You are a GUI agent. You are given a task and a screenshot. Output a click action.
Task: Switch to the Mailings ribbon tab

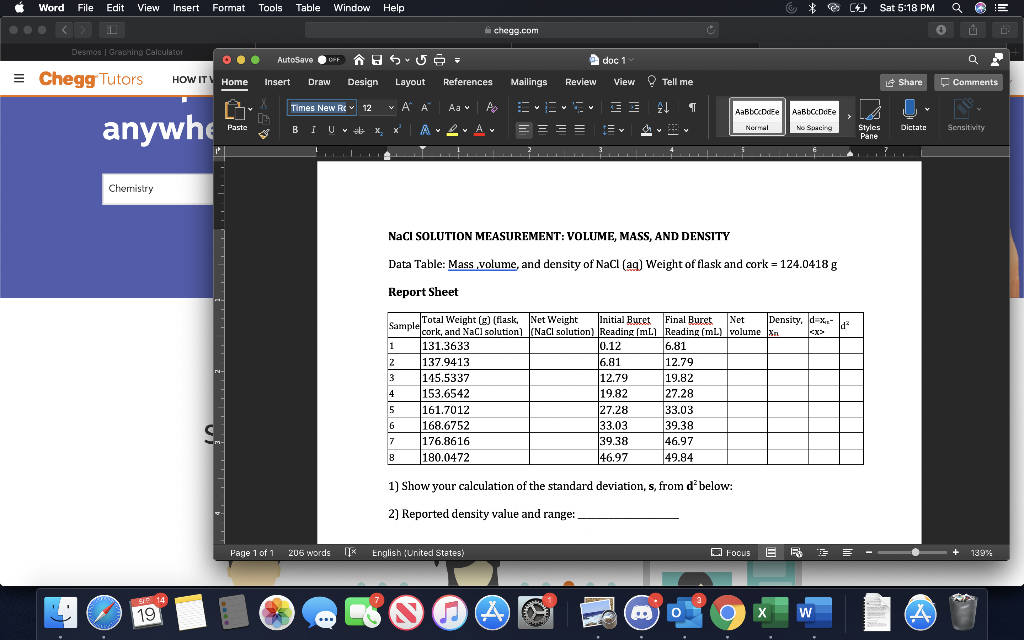528,82
